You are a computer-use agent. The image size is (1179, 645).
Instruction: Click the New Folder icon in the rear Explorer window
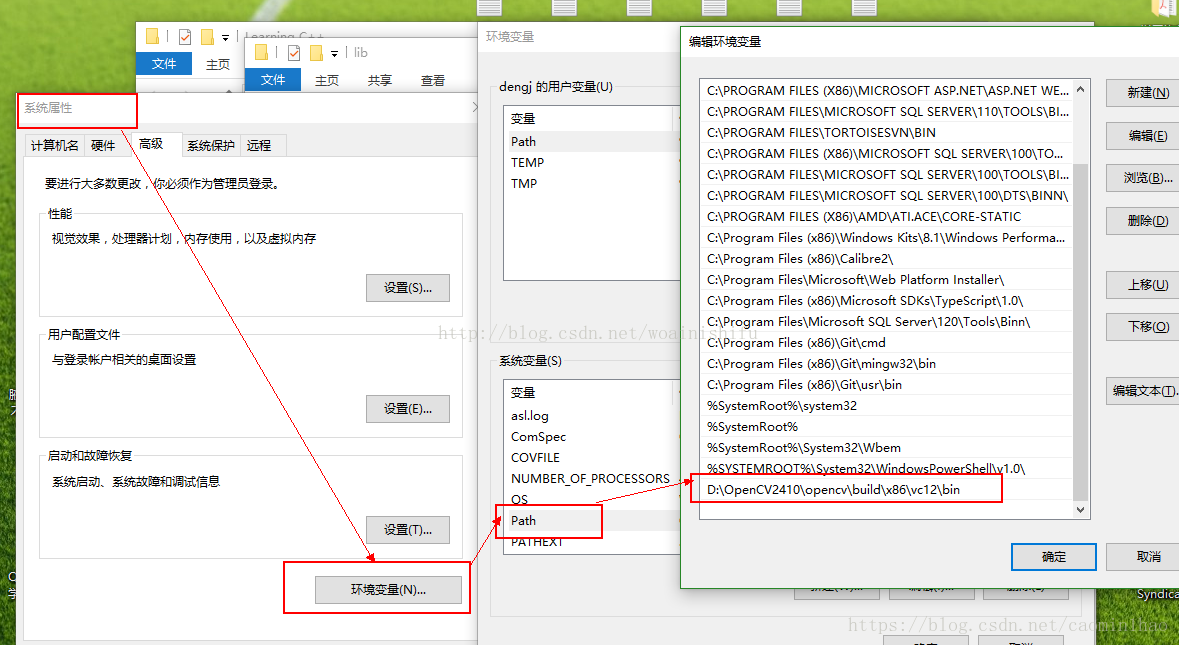(208, 36)
